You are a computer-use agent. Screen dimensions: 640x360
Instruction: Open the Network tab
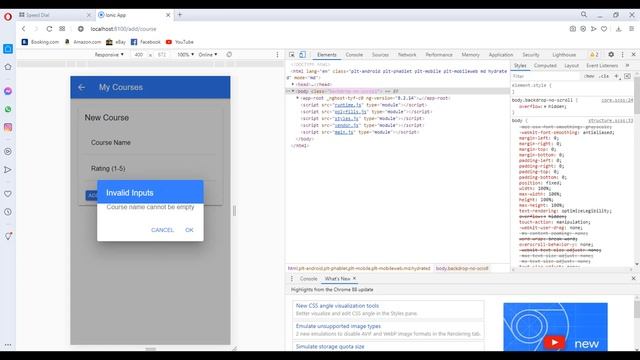pyautogui.click(x=407, y=55)
